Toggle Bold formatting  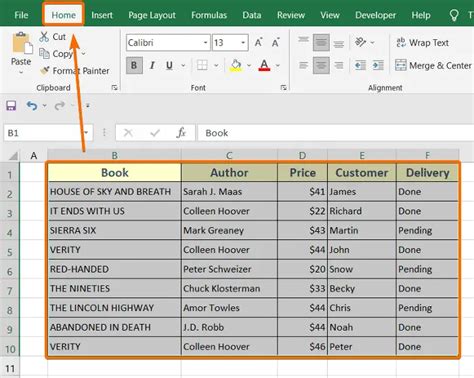pos(134,65)
